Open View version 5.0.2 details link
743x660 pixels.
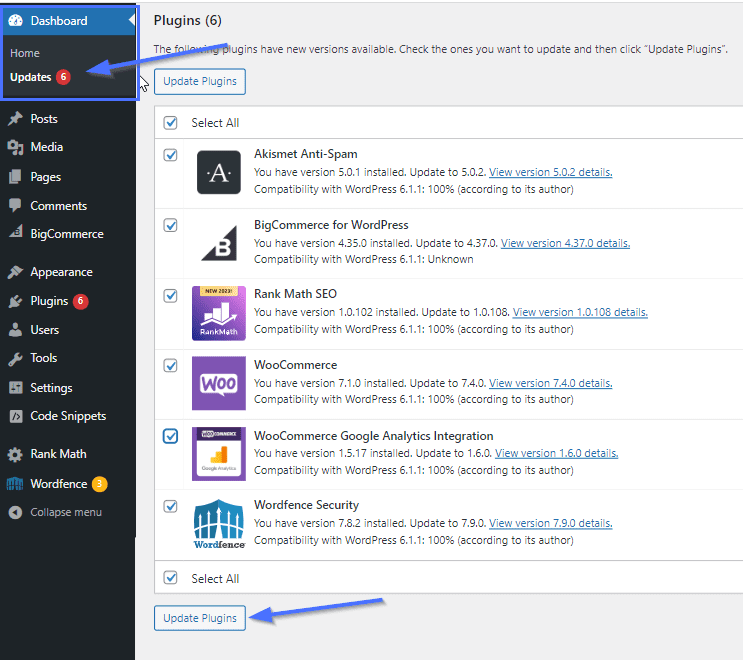tap(550, 172)
